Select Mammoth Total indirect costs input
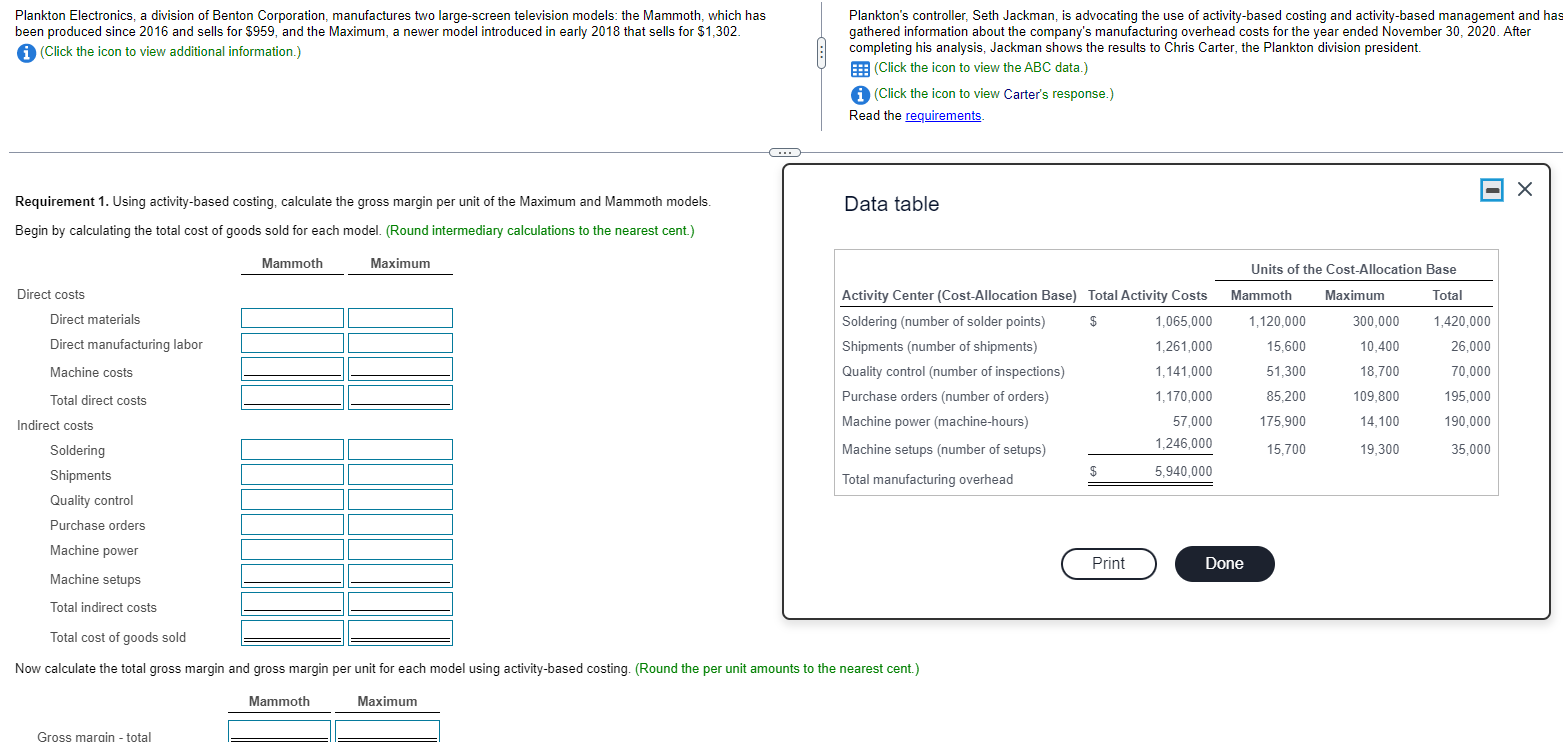The height and width of the screenshot is (744, 1563). (x=292, y=604)
